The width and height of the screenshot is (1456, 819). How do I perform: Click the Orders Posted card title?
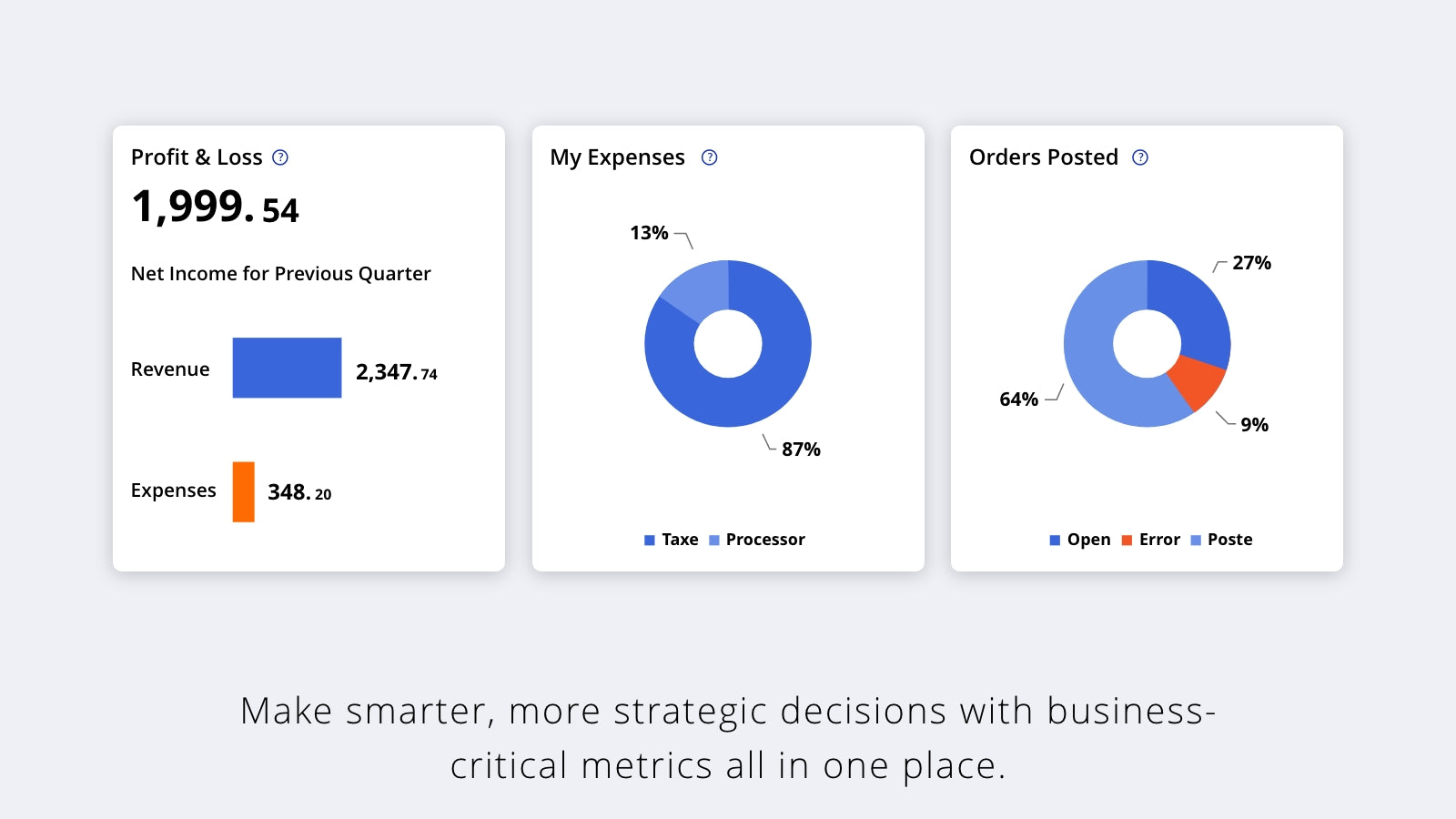click(x=1043, y=157)
